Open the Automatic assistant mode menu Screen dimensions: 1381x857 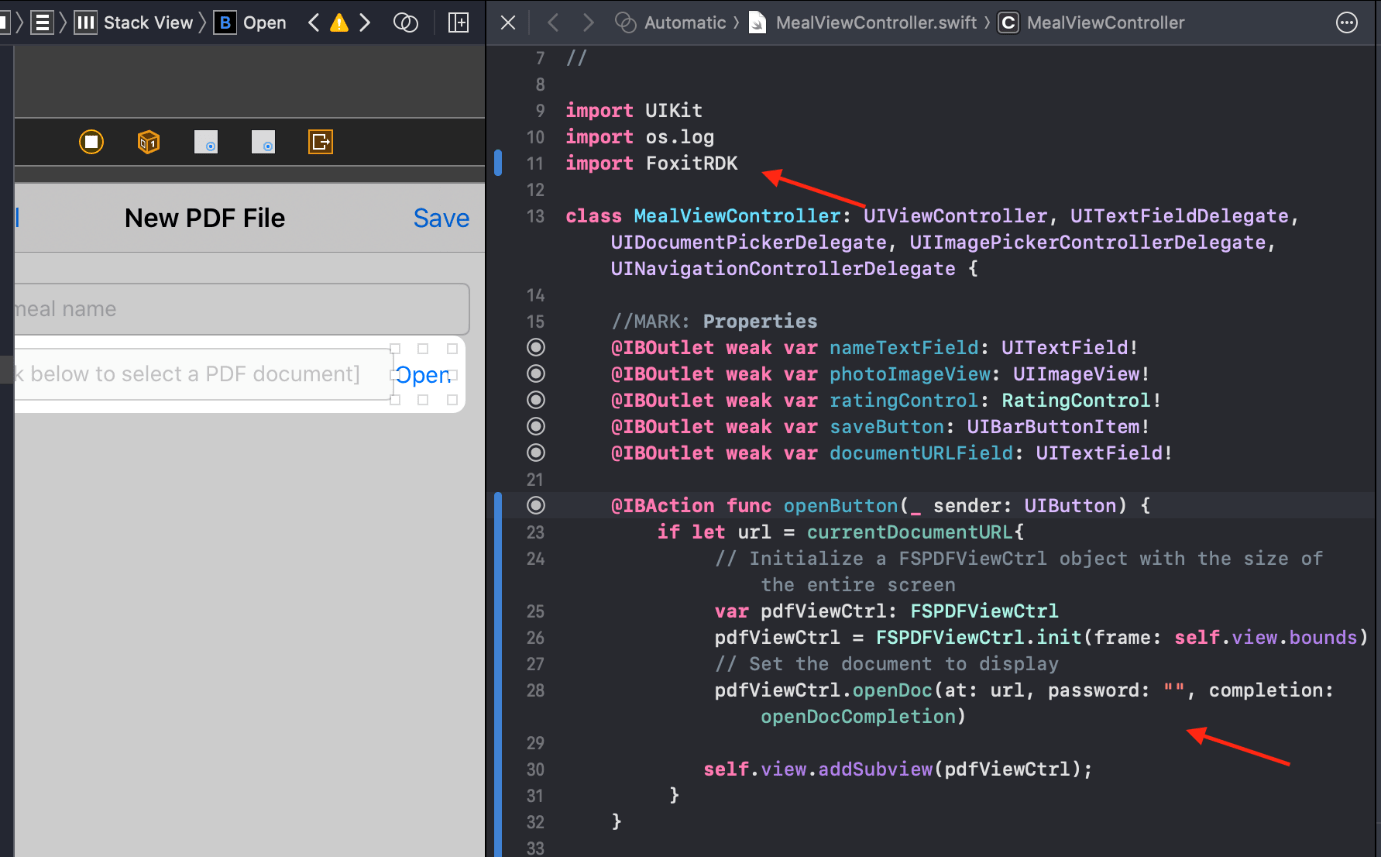click(x=672, y=22)
